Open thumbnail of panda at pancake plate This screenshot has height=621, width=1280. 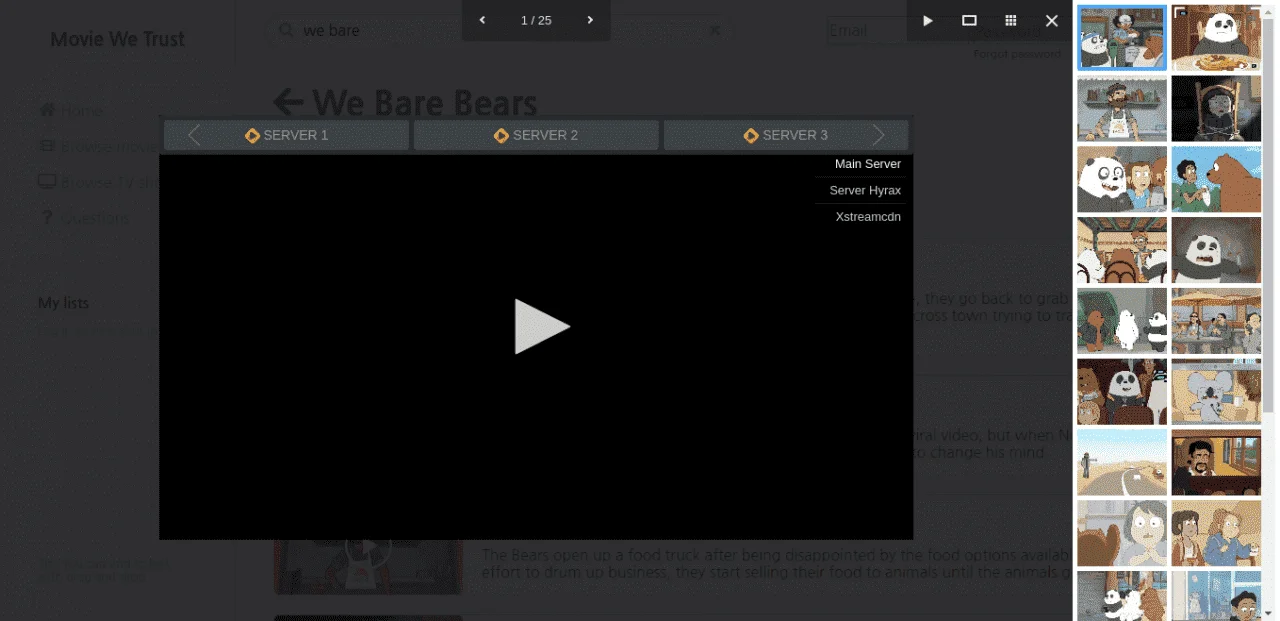pos(1216,38)
